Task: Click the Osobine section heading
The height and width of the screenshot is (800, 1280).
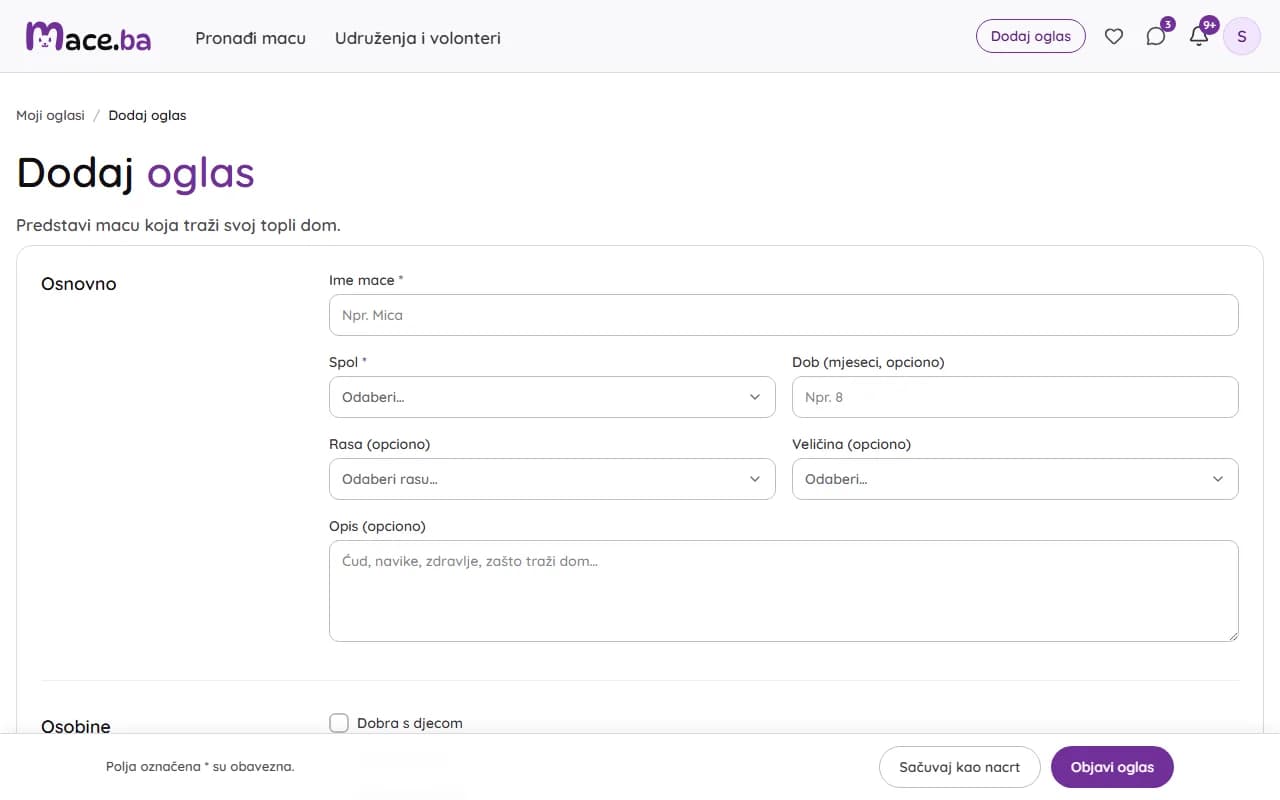Action: click(76, 727)
